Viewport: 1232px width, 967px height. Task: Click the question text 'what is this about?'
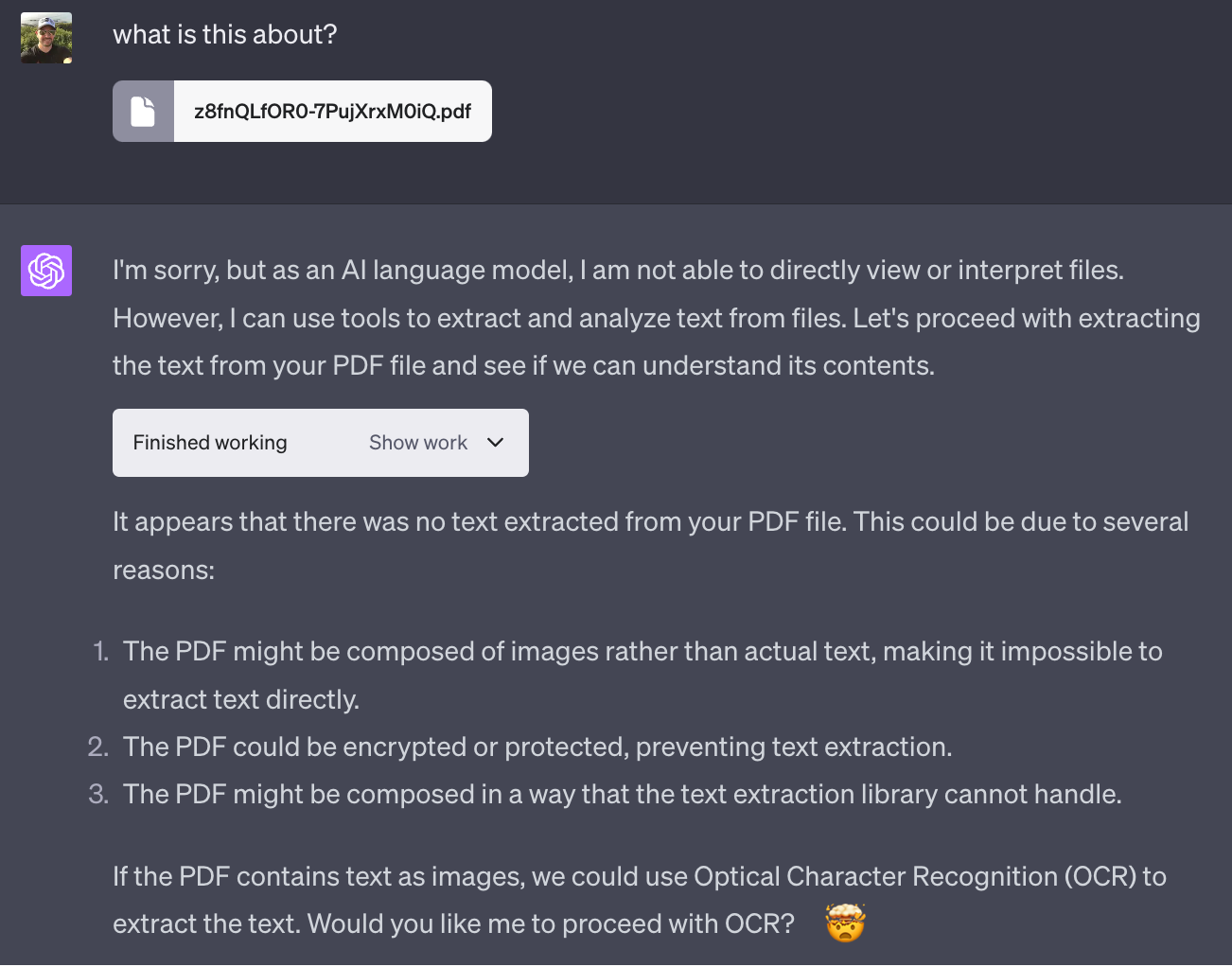(x=225, y=34)
